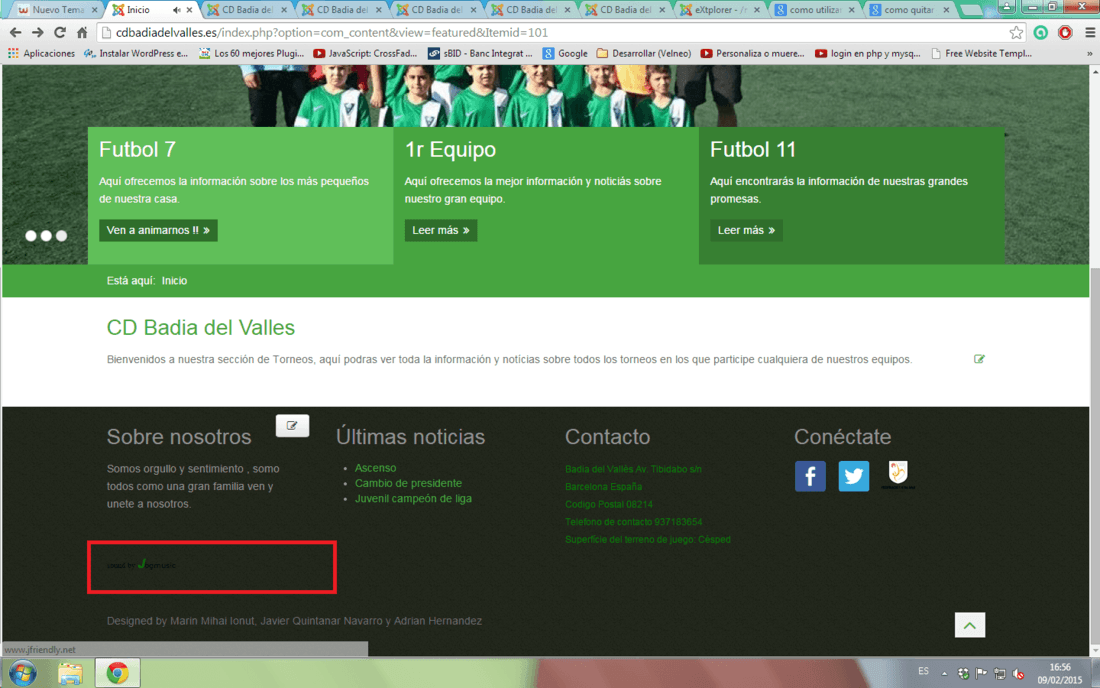Click Leer más under 1r Equipo
Viewport: 1100px width, 688px height.
(x=441, y=230)
